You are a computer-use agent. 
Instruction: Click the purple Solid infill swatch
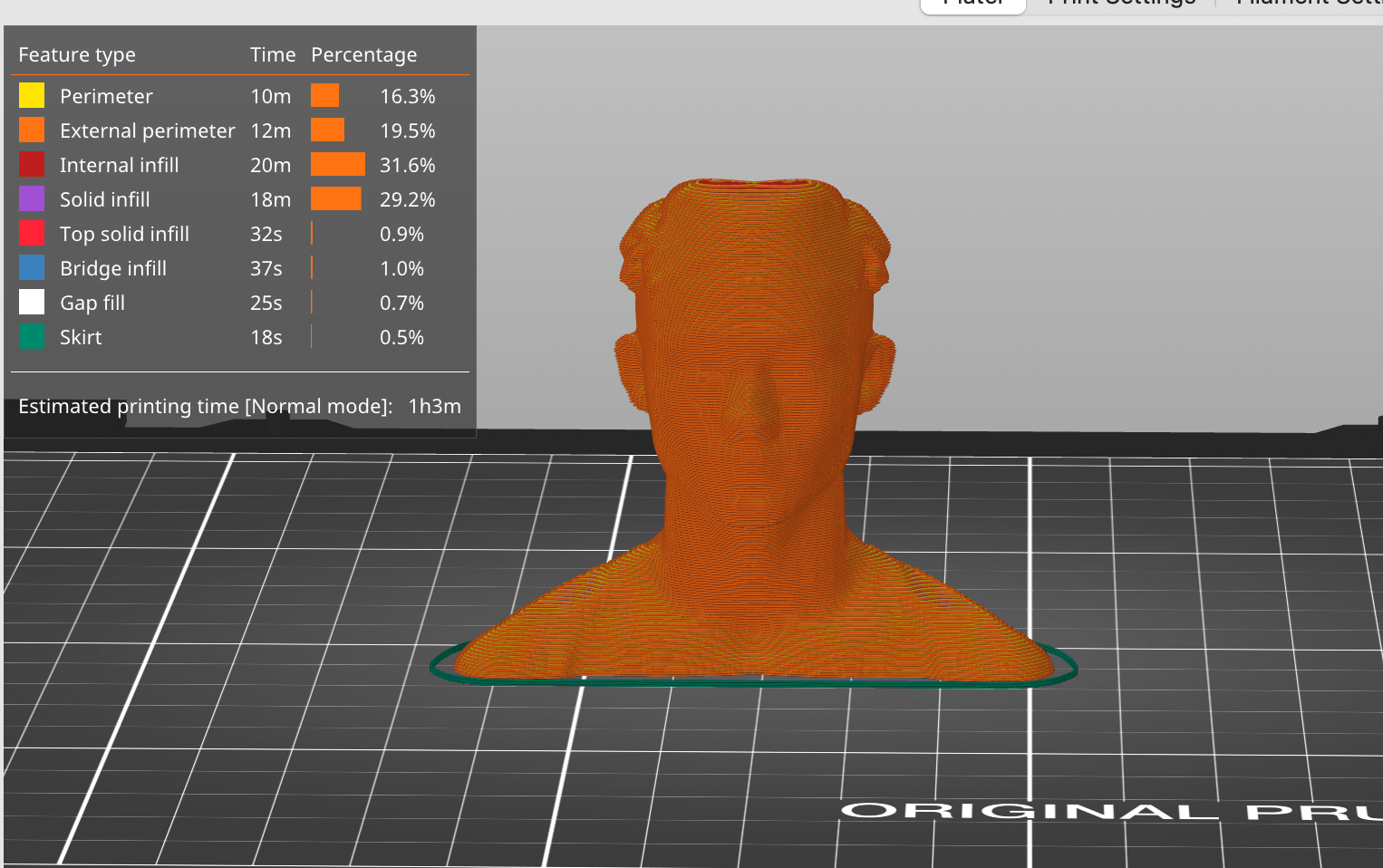point(32,198)
